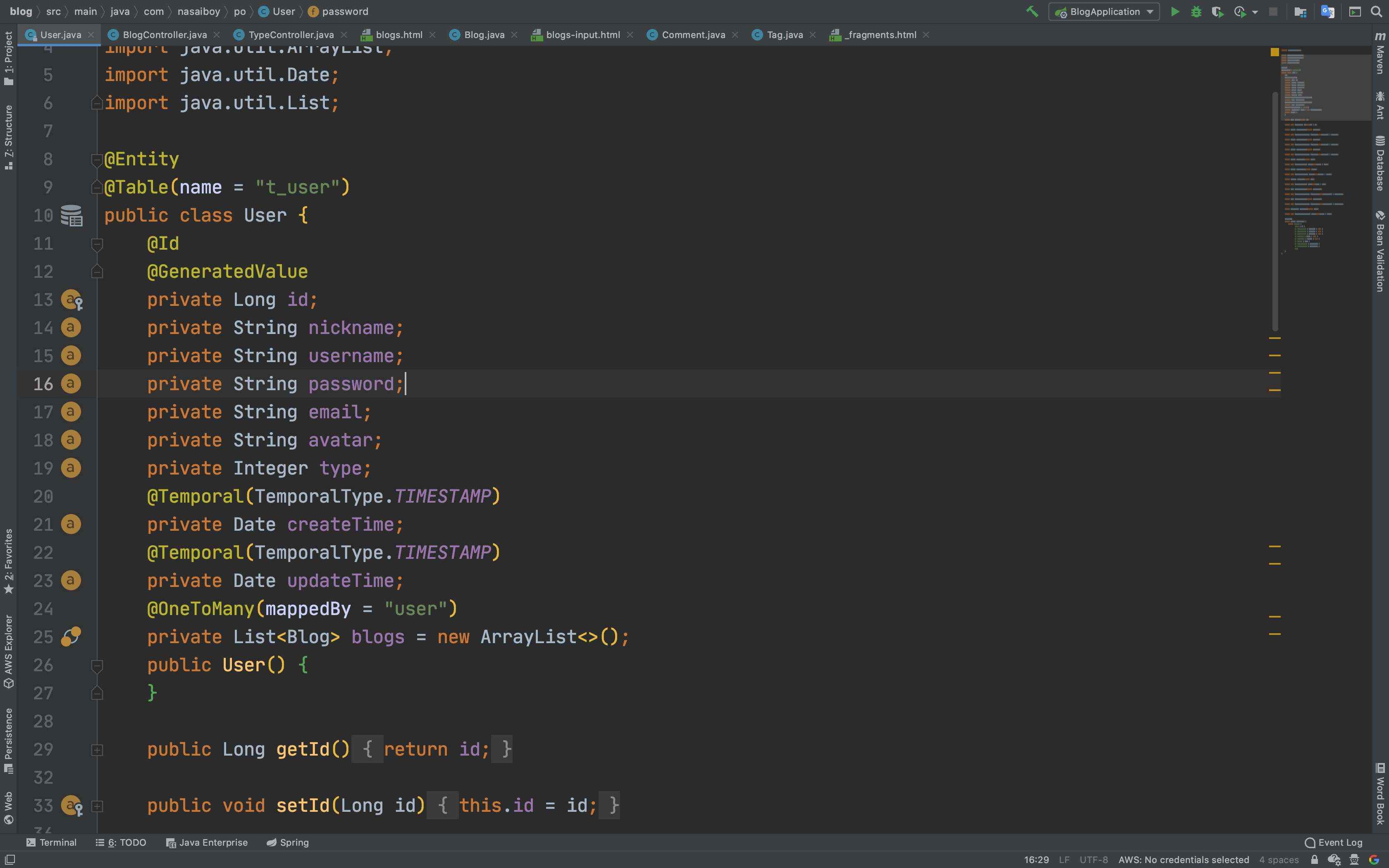Select AWS credentials in status bar
This screenshot has width=1389, height=868.
point(1184,859)
